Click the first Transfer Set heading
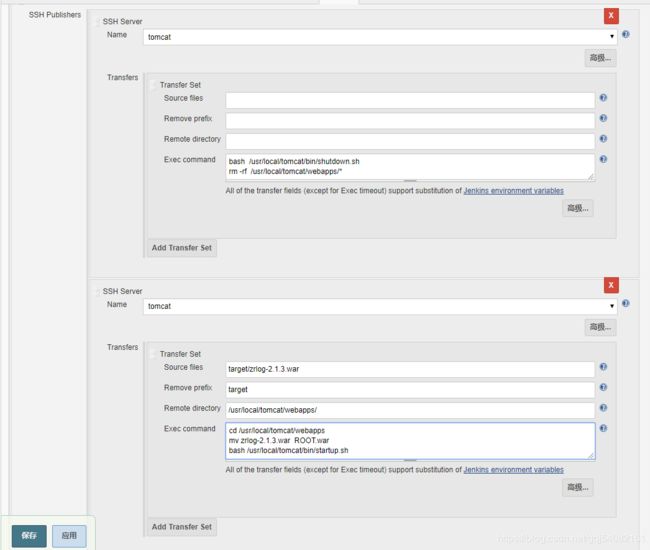The image size is (650, 550). 180,85
